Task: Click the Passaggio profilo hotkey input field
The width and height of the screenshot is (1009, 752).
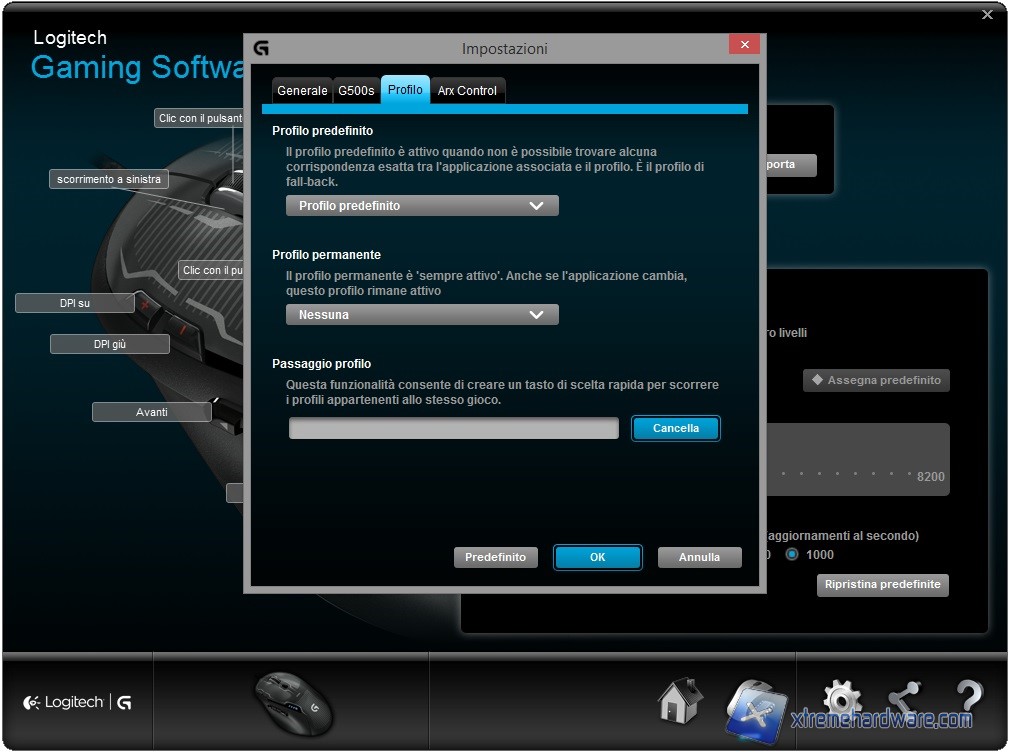Action: [x=454, y=429]
